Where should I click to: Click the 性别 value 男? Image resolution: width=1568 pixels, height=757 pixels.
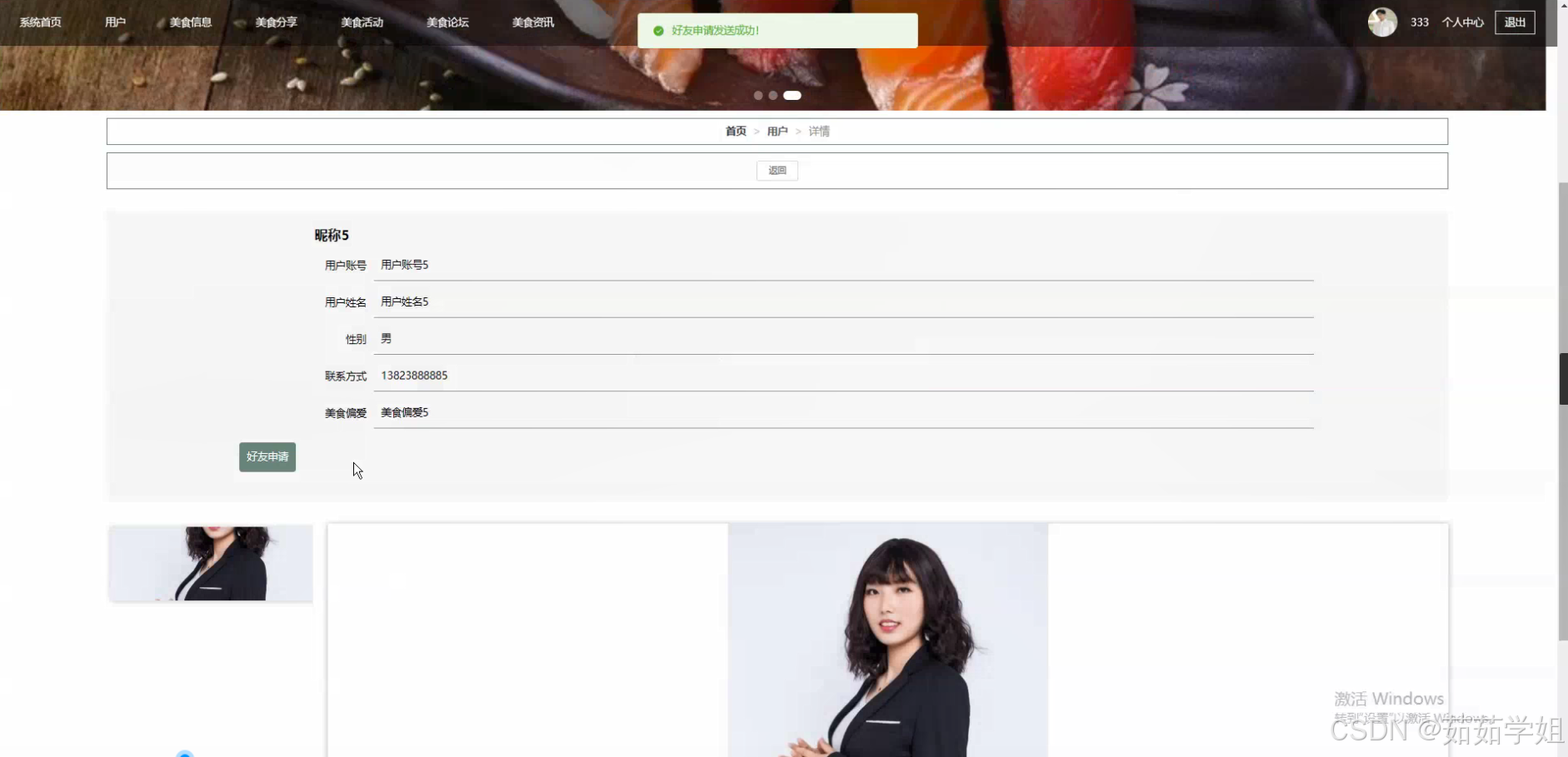click(x=386, y=339)
